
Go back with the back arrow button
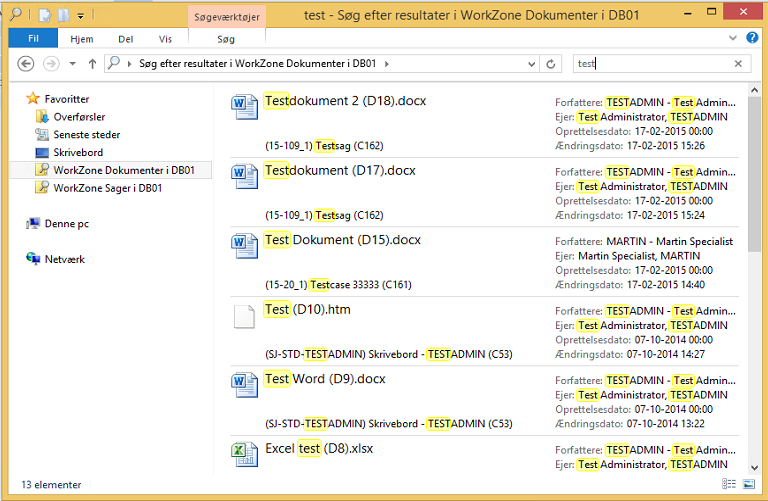click(x=25, y=64)
